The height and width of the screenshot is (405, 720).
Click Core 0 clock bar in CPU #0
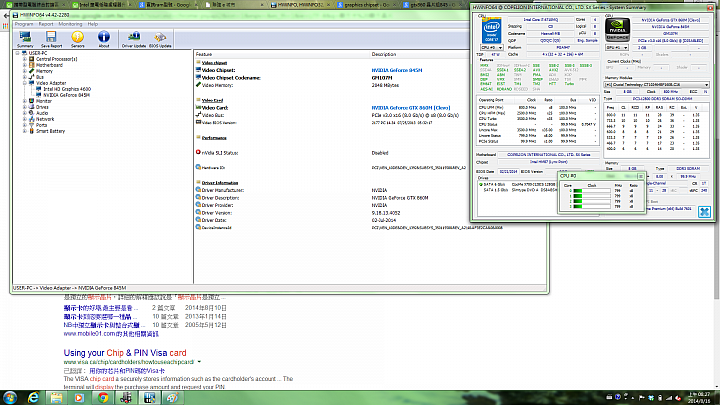(x=592, y=191)
